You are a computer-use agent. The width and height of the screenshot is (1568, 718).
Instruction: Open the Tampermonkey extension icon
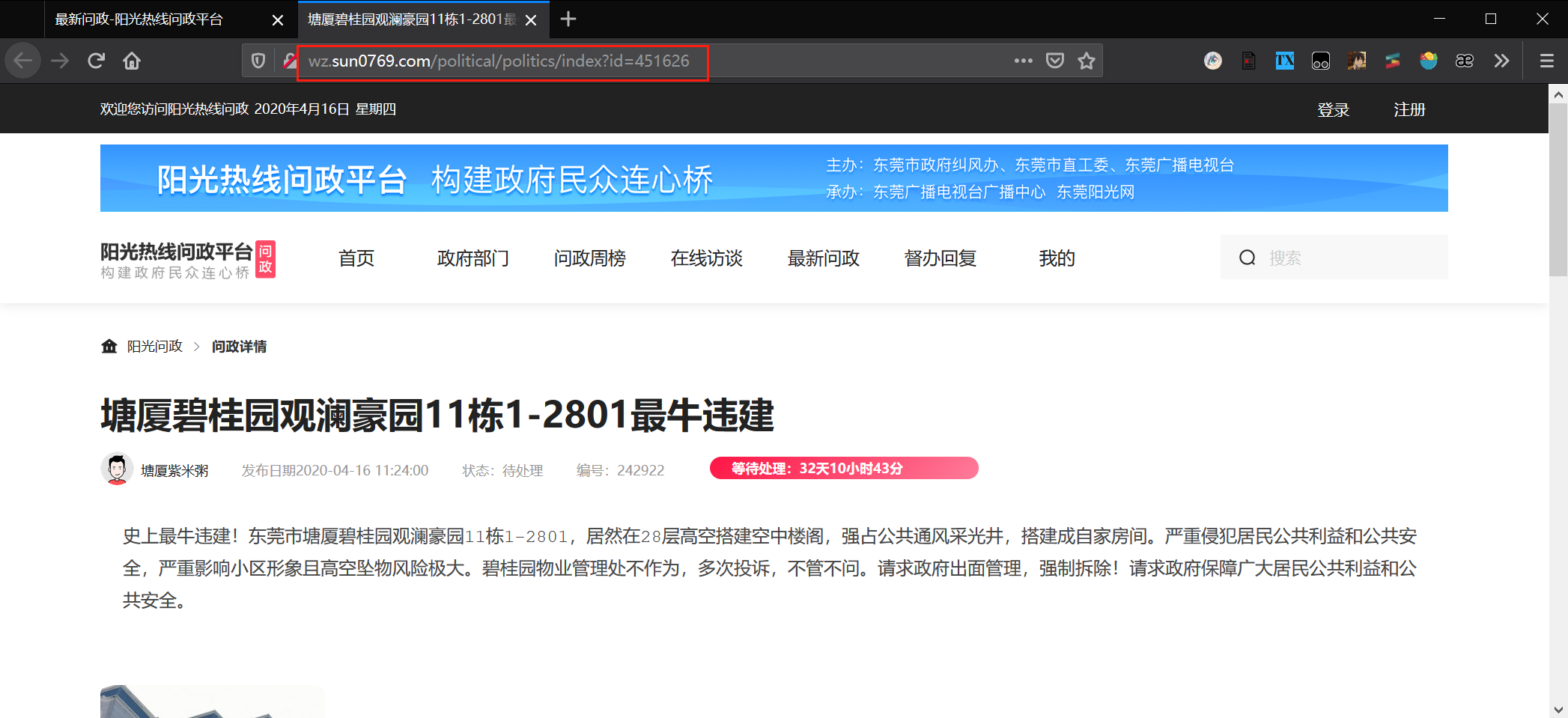[1321, 61]
